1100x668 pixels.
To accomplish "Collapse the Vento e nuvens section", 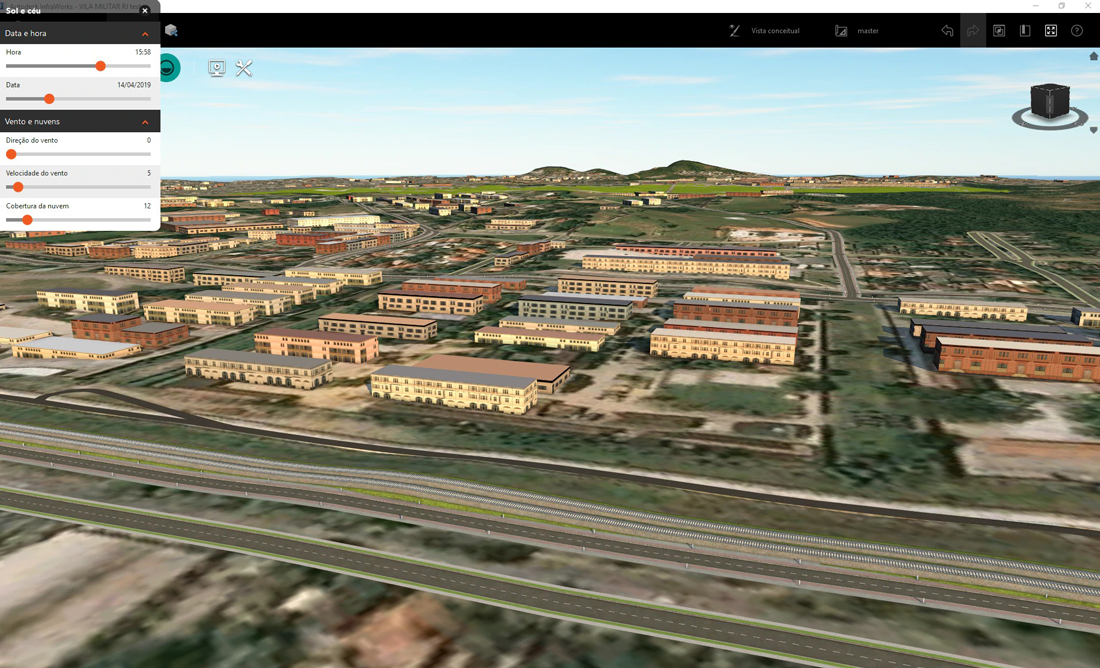I will [145, 122].
